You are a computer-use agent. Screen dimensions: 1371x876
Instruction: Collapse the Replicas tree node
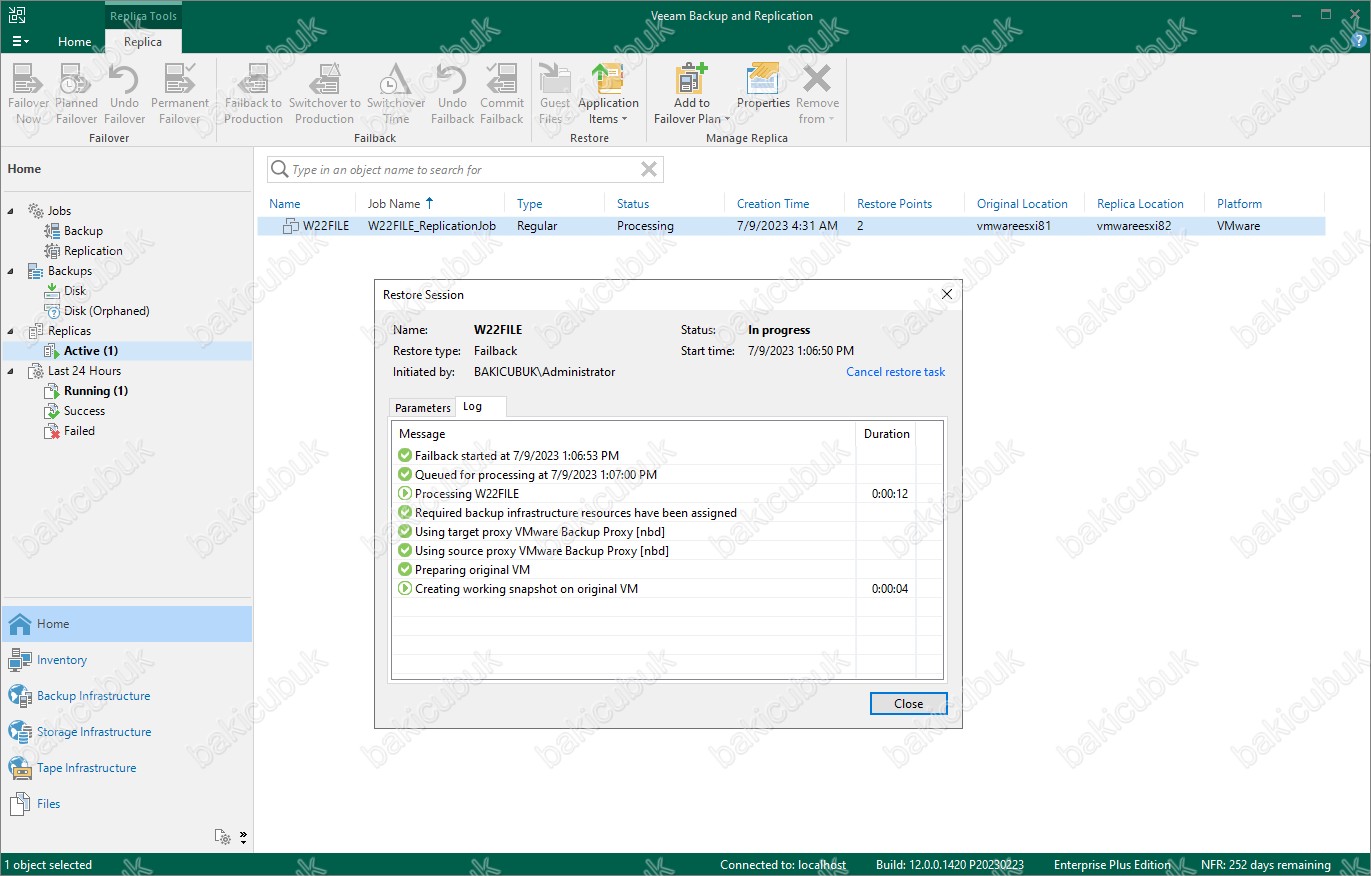(x=12, y=331)
